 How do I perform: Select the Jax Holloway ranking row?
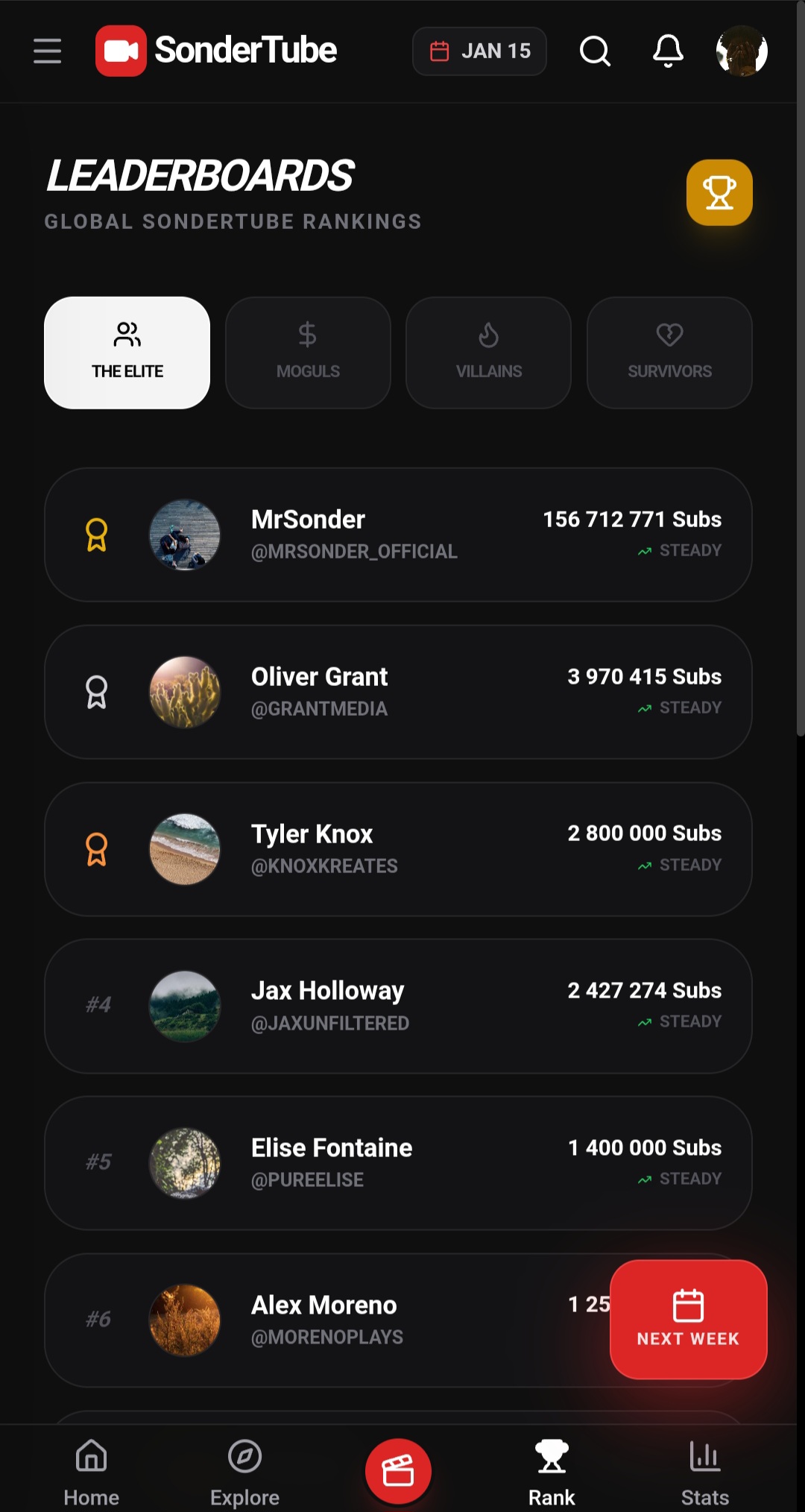tap(398, 1006)
